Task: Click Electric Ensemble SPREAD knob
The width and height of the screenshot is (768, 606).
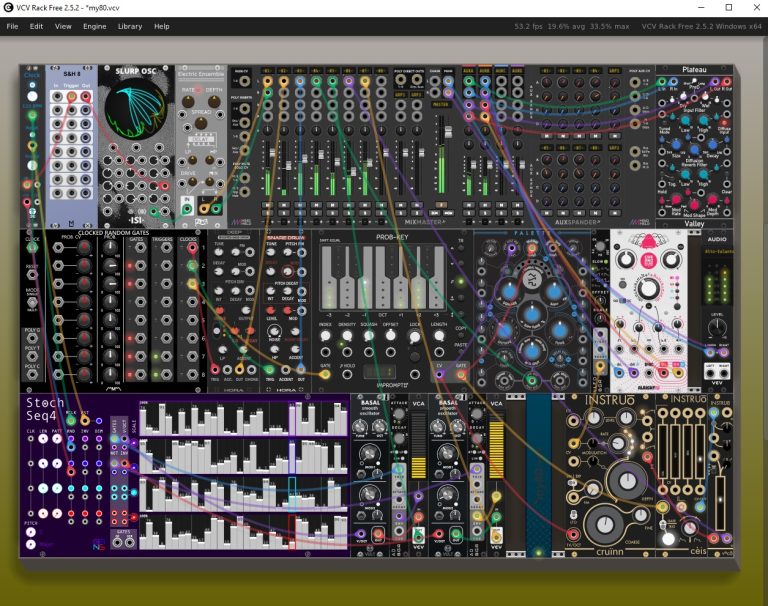Action: tap(201, 122)
